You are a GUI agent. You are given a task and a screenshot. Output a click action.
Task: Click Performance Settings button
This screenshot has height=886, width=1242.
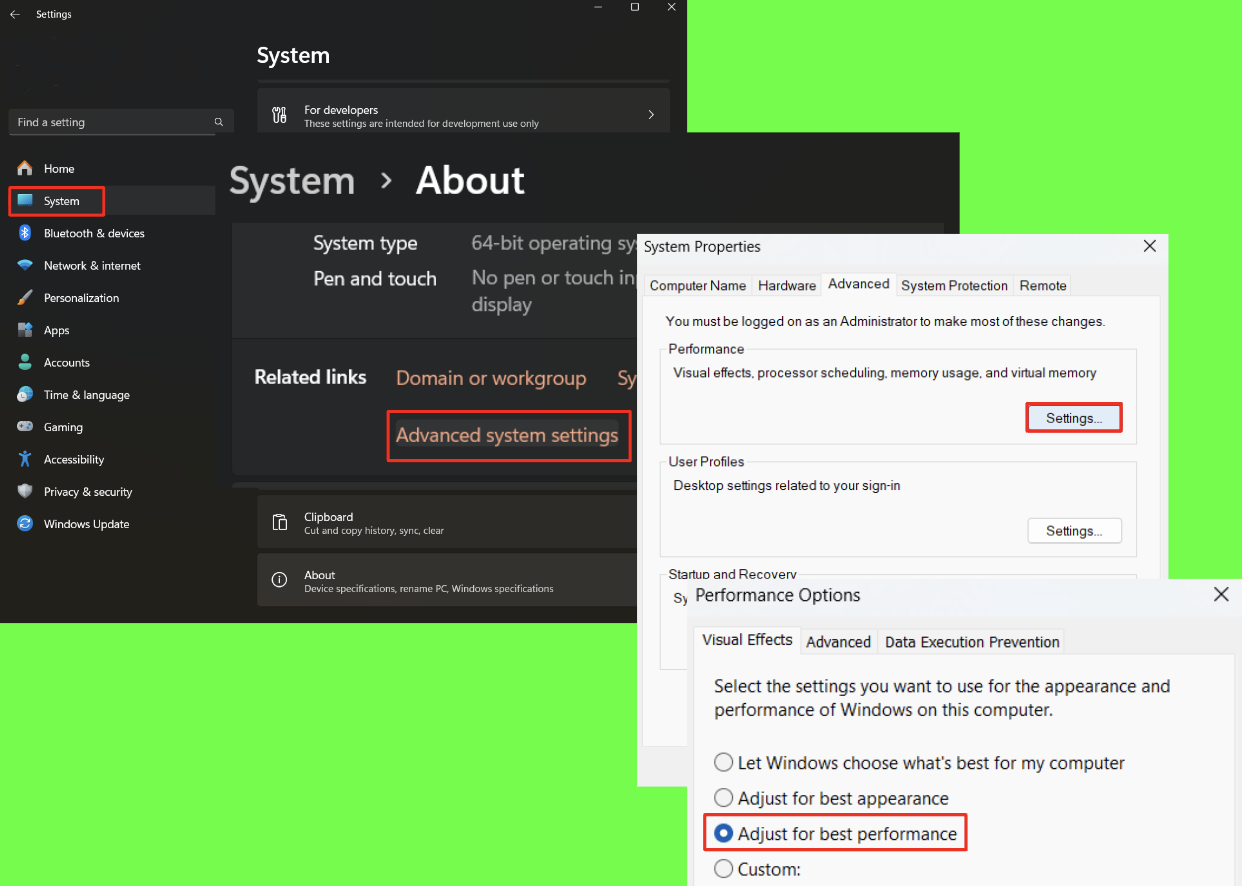point(1074,418)
